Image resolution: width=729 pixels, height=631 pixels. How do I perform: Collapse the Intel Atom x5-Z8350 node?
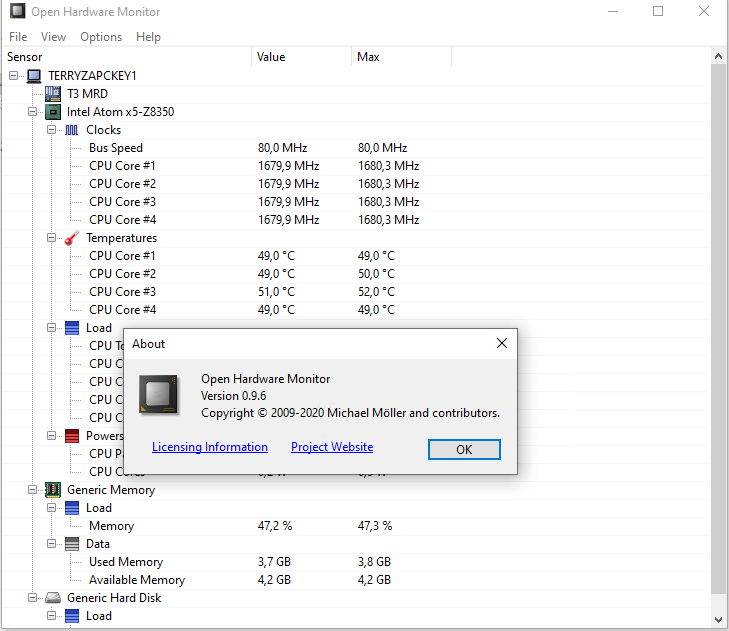33,112
